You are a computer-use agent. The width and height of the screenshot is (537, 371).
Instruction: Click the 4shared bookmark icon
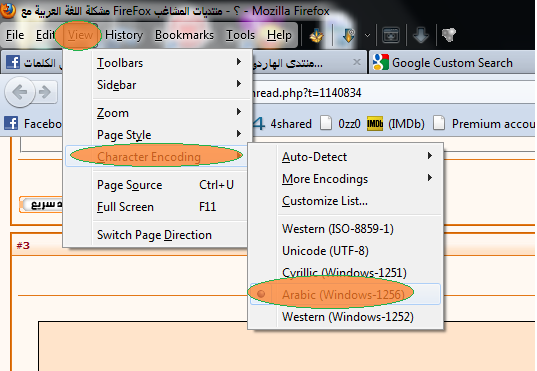[x=259, y=124]
